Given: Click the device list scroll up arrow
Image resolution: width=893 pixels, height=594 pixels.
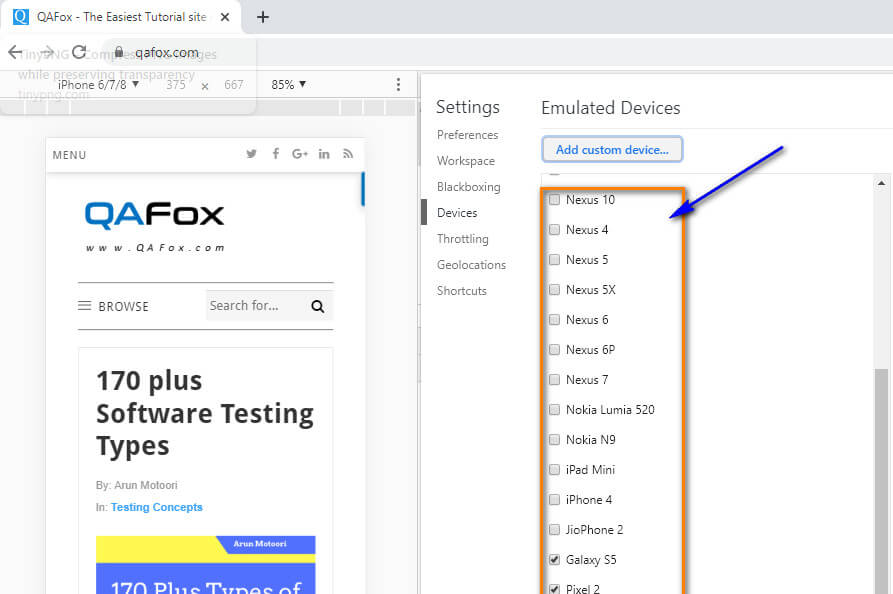Looking at the screenshot, I should click(x=882, y=183).
